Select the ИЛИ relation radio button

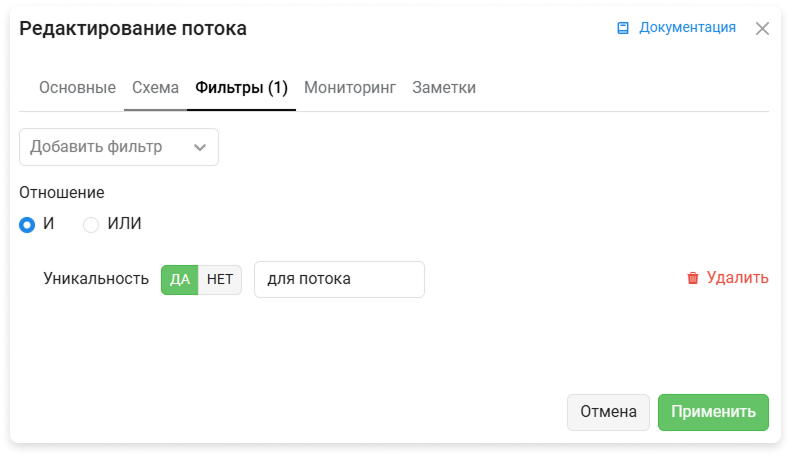pos(91,224)
